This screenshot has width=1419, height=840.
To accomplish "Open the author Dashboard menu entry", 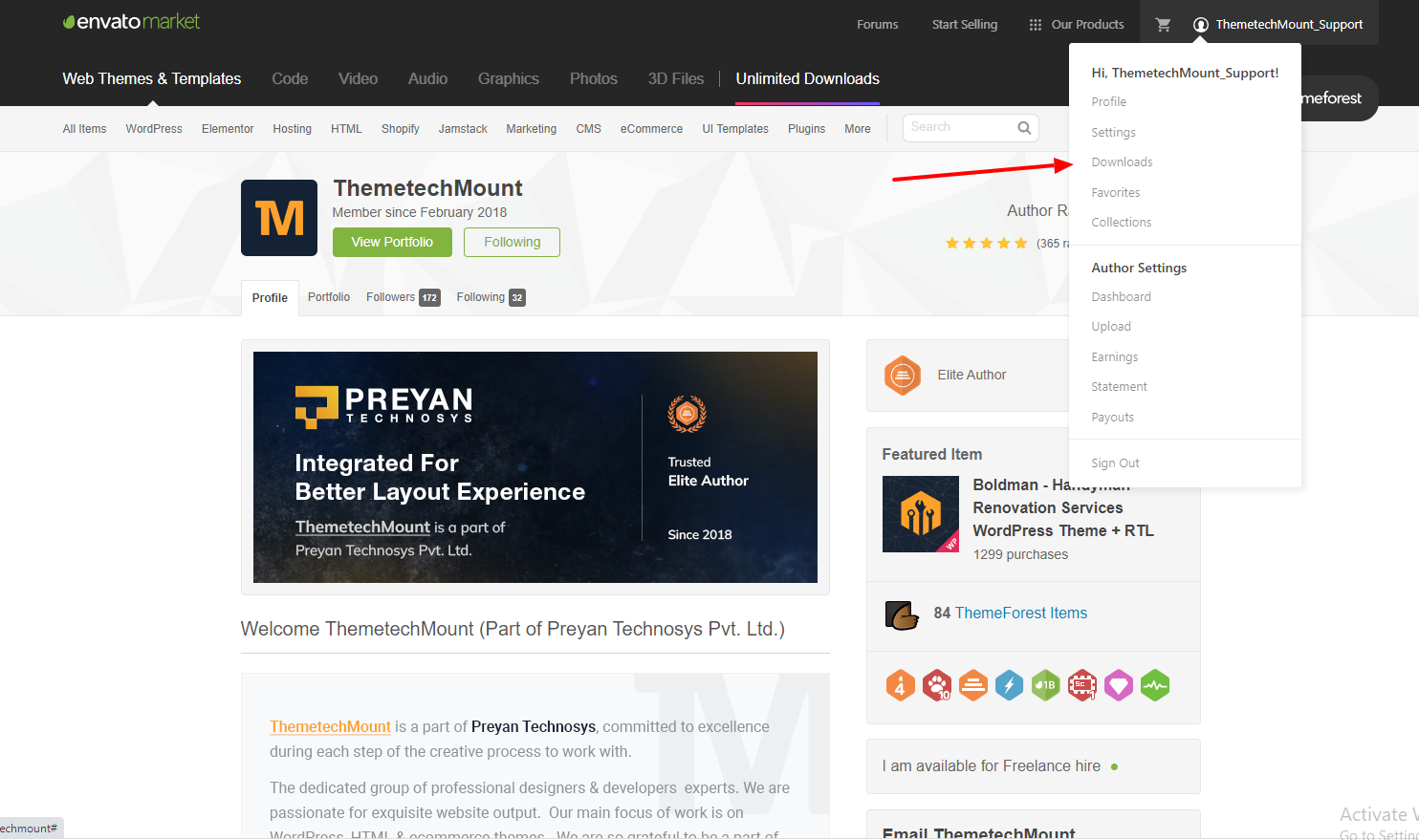I will coord(1122,297).
